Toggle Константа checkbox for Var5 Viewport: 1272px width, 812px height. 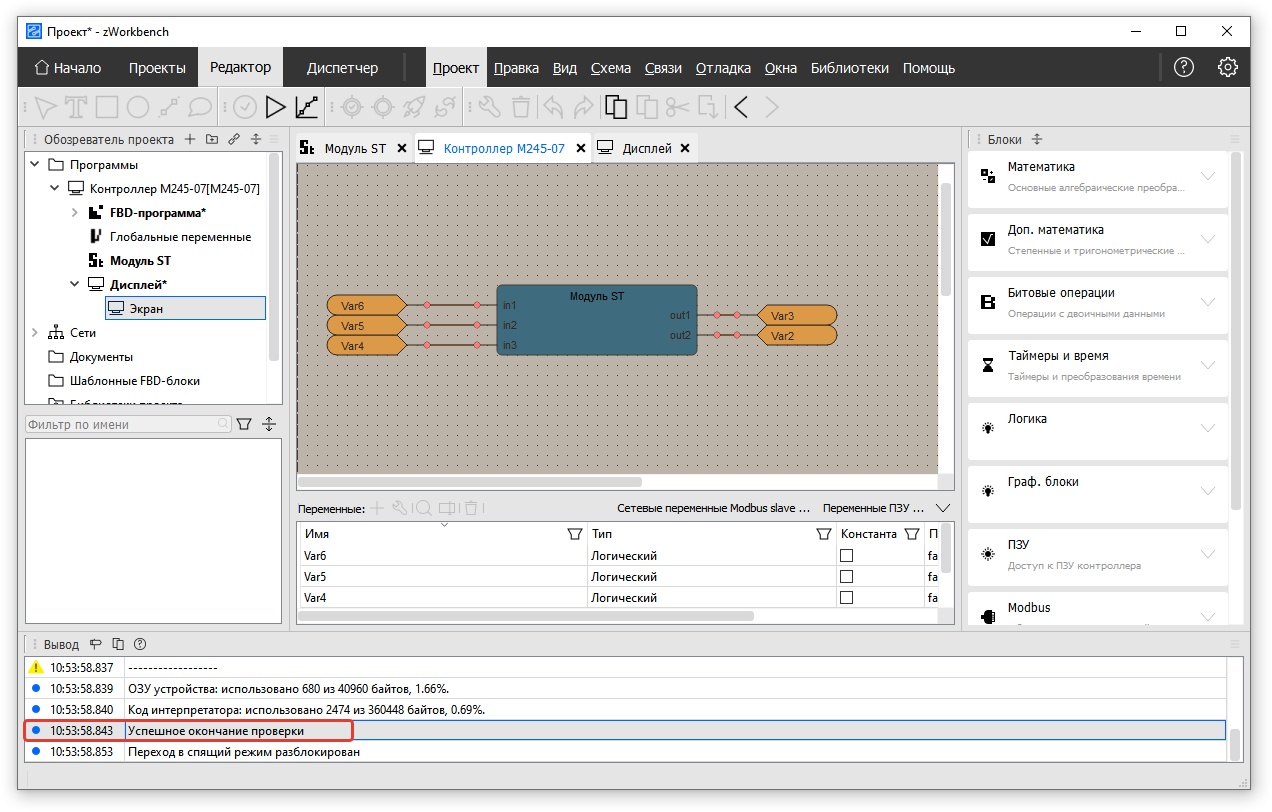pos(847,577)
